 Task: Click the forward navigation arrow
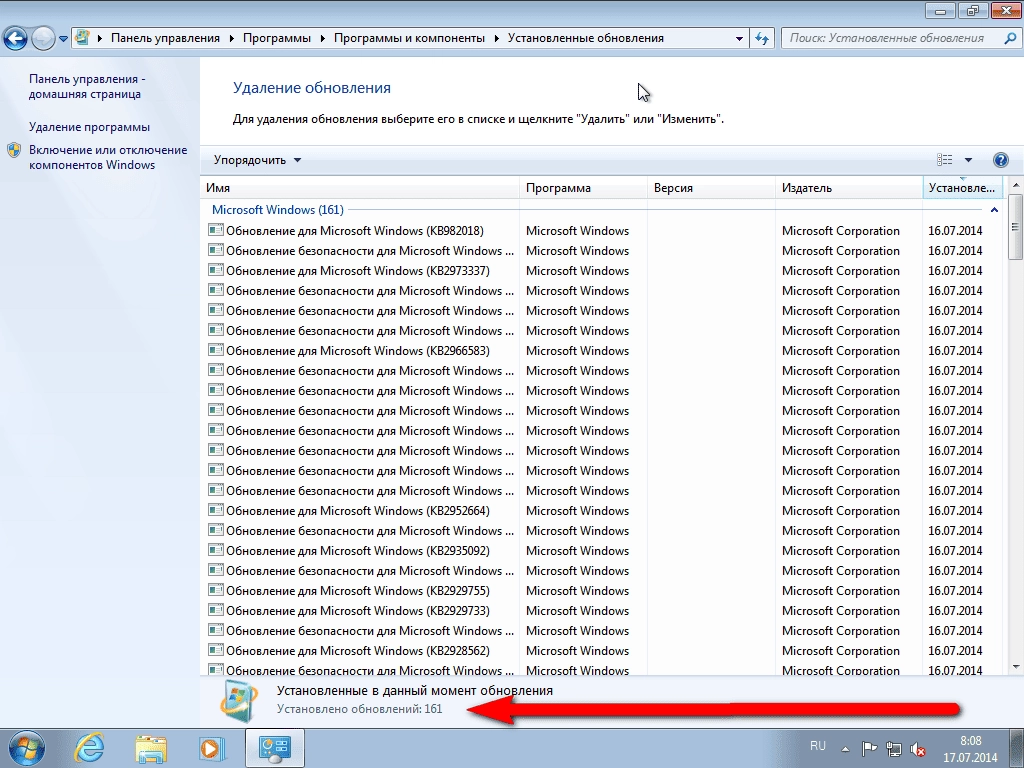[43, 39]
